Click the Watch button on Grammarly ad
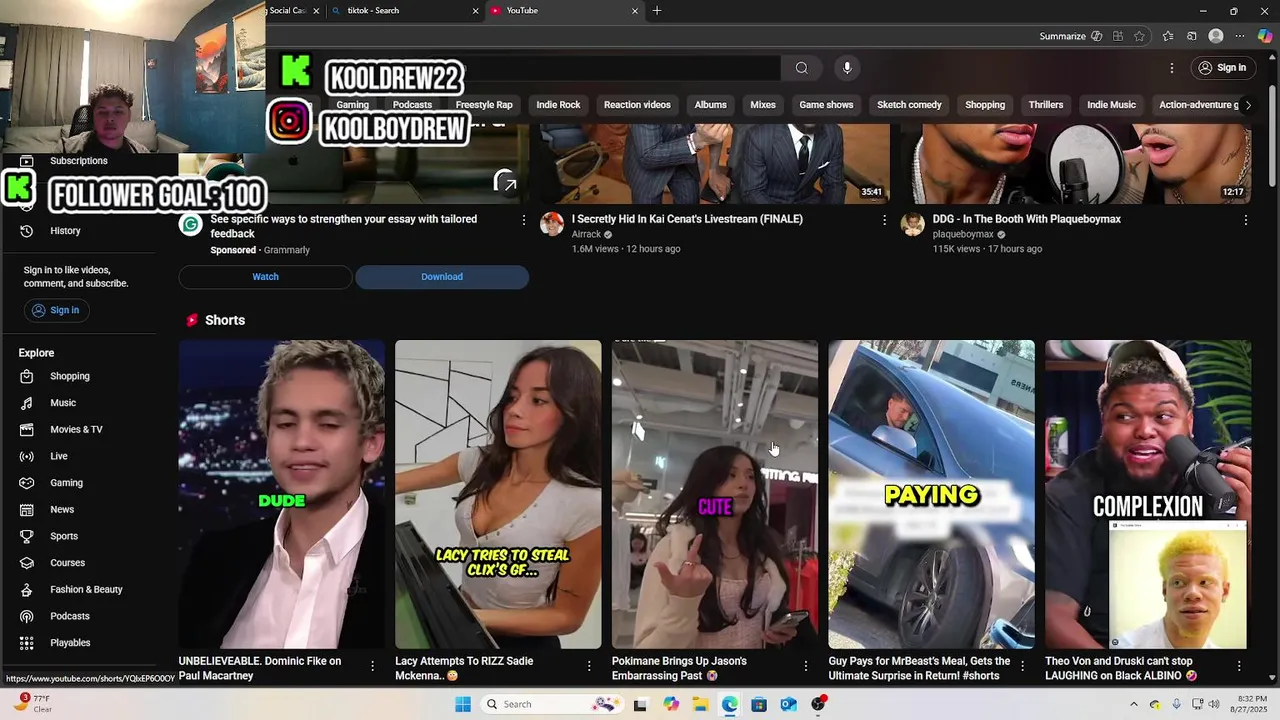 point(265,277)
